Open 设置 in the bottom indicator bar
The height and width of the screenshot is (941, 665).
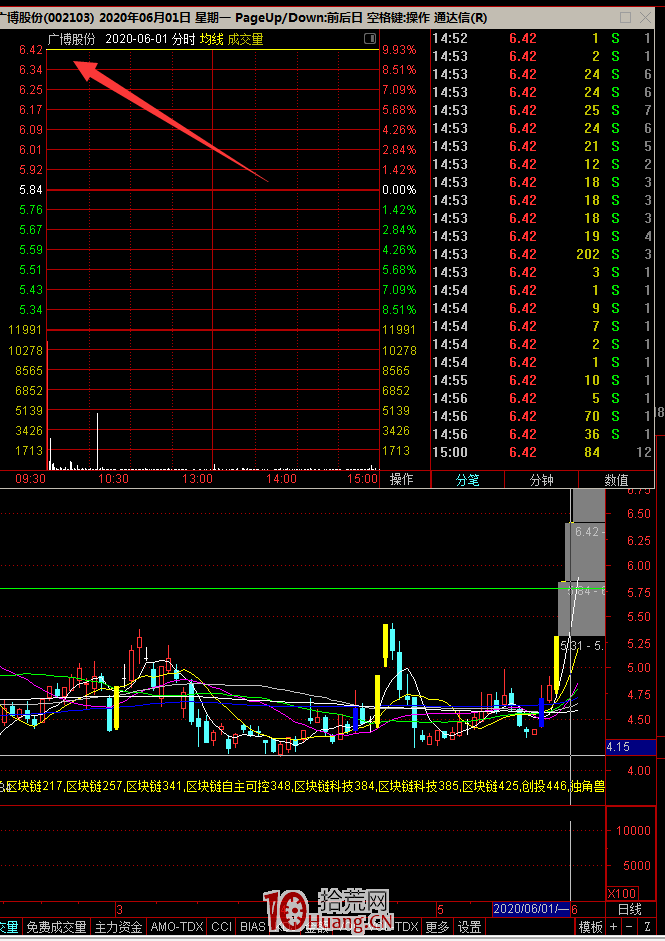pos(469,927)
